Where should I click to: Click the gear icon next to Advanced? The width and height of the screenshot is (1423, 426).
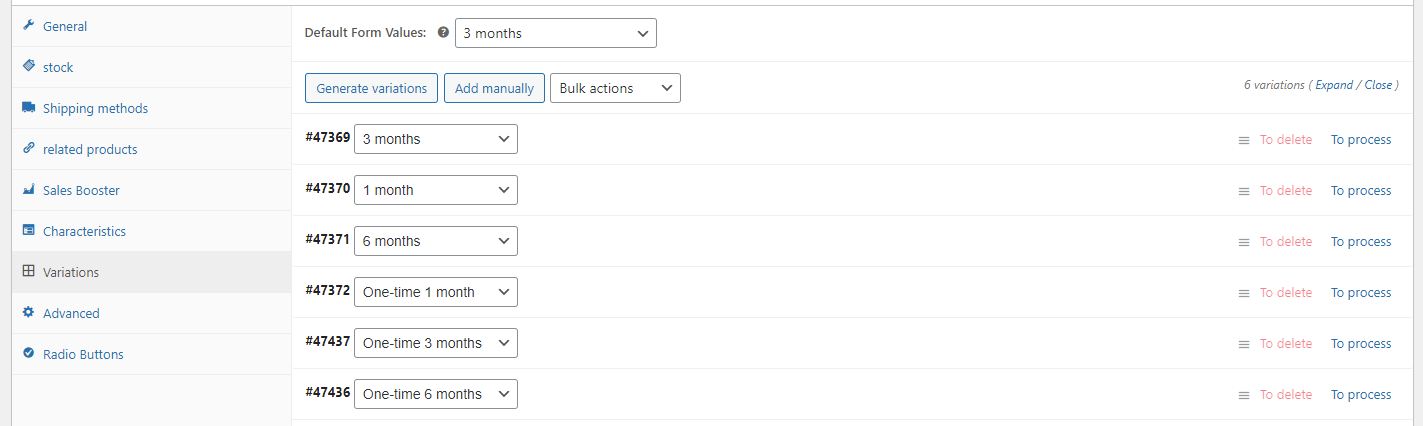coord(28,313)
